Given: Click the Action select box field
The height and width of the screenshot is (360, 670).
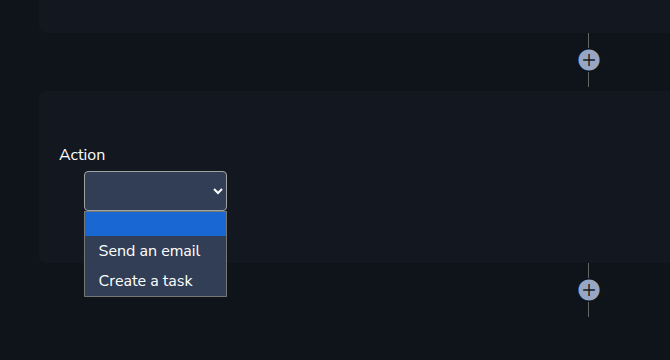Looking at the screenshot, I should (156, 191).
